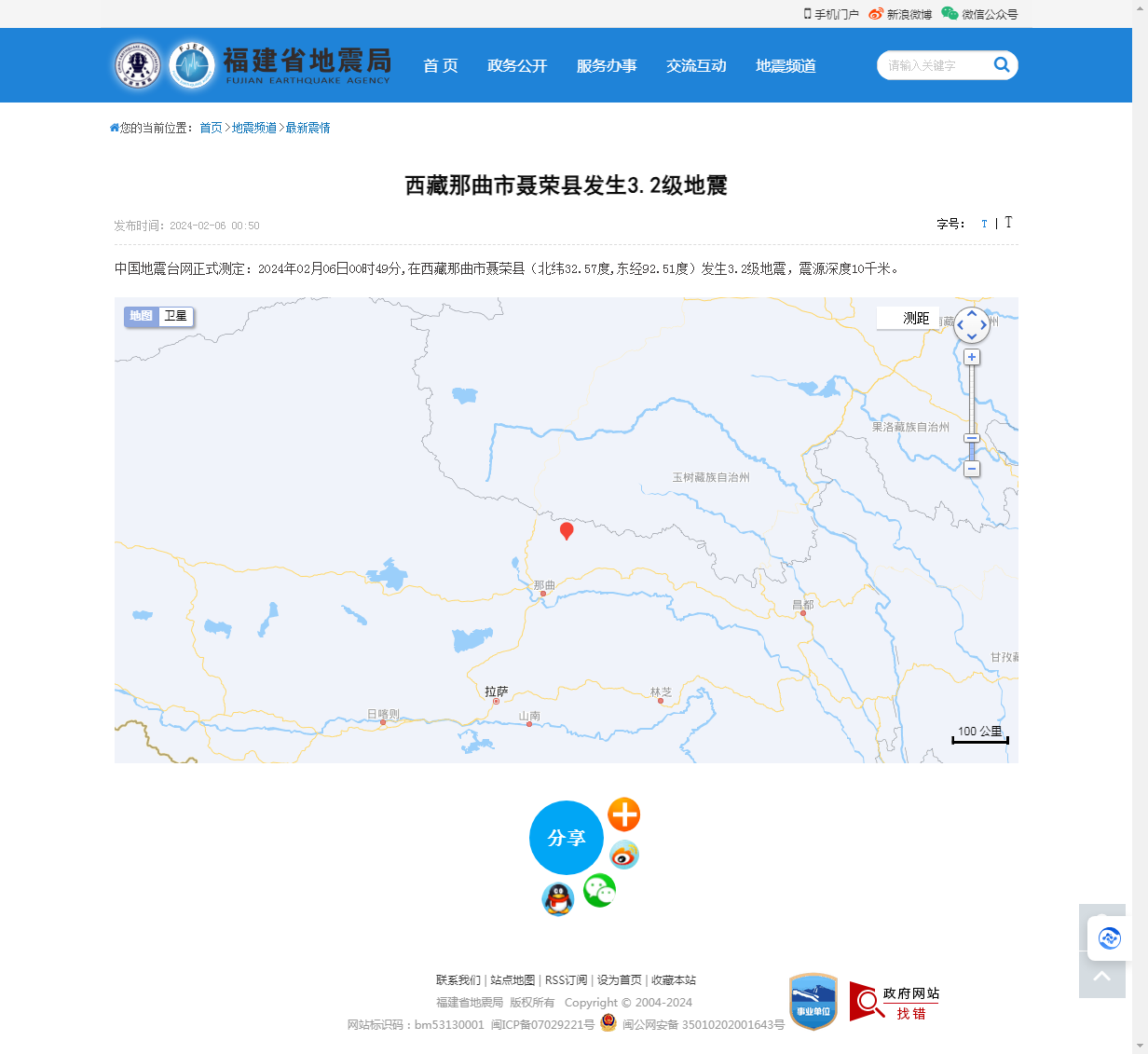
Task: Share via QQ penguin icon
Action: click(x=558, y=899)
